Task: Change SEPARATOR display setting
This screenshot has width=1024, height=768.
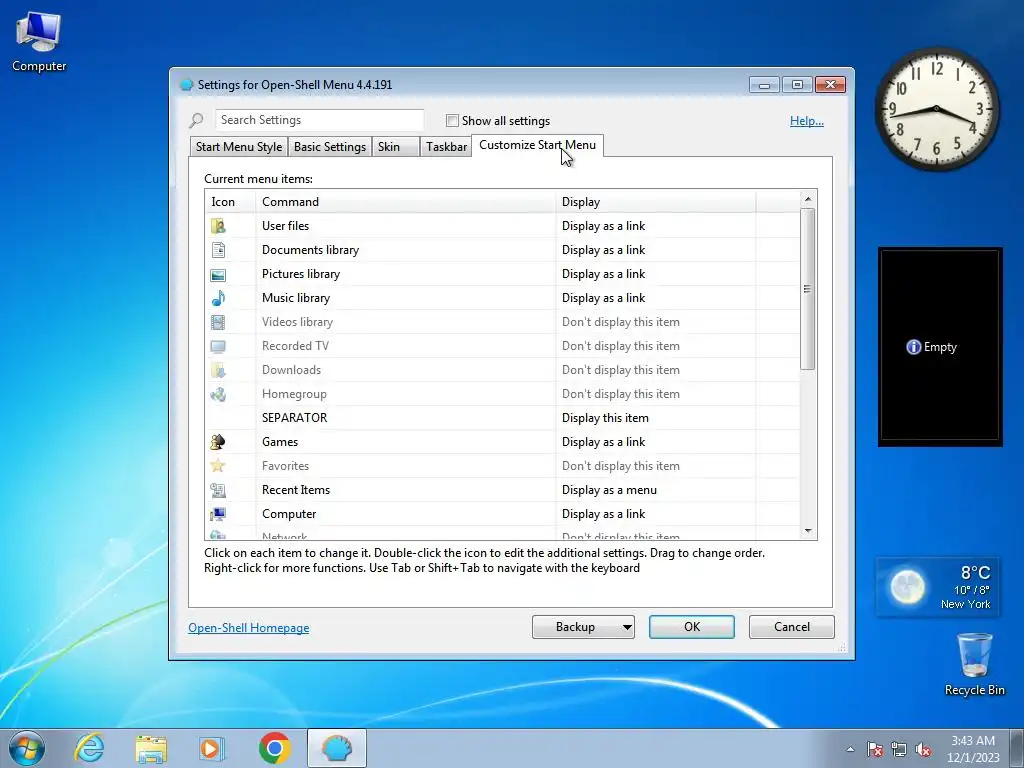Action: 605,418
